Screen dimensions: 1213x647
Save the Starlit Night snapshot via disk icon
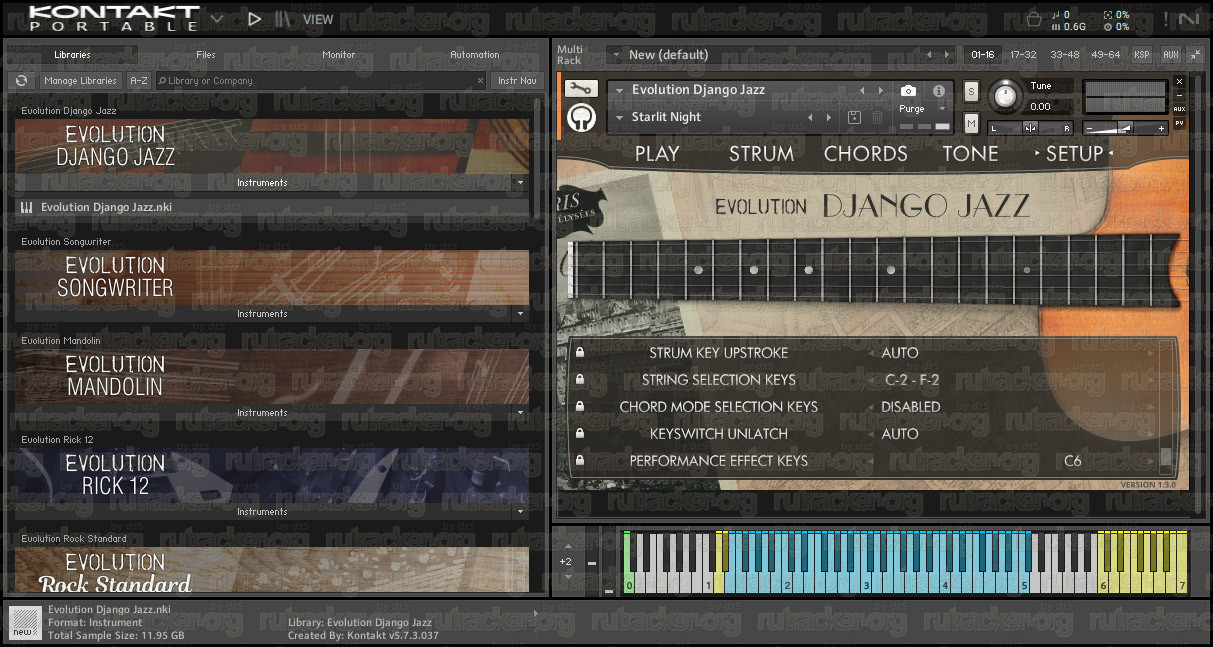pyautogui.click(x=855, y=118)
